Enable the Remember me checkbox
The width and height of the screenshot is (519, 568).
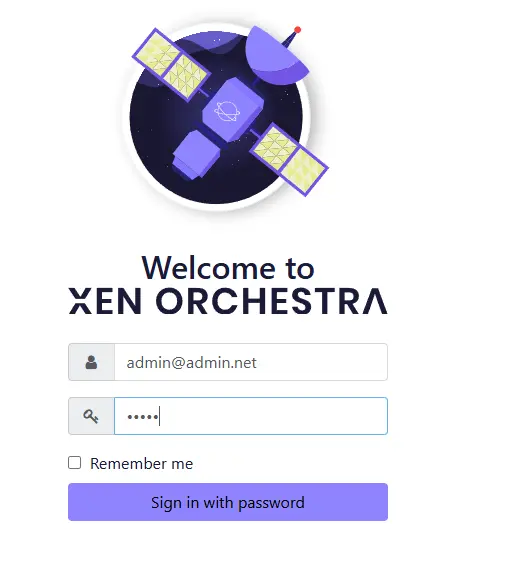75,463
